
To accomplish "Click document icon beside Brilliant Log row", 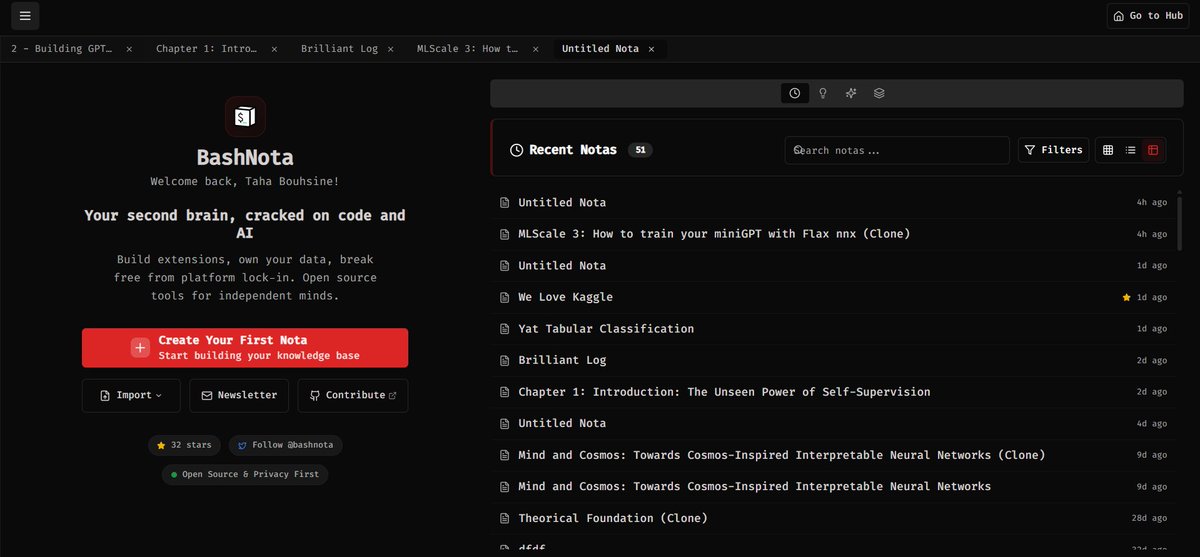I will click(x=505, y=360).
